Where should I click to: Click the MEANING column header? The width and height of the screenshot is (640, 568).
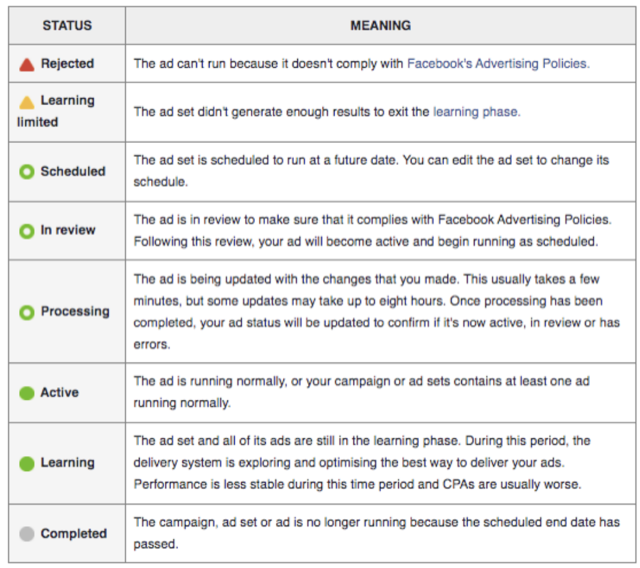pos(380,25)
